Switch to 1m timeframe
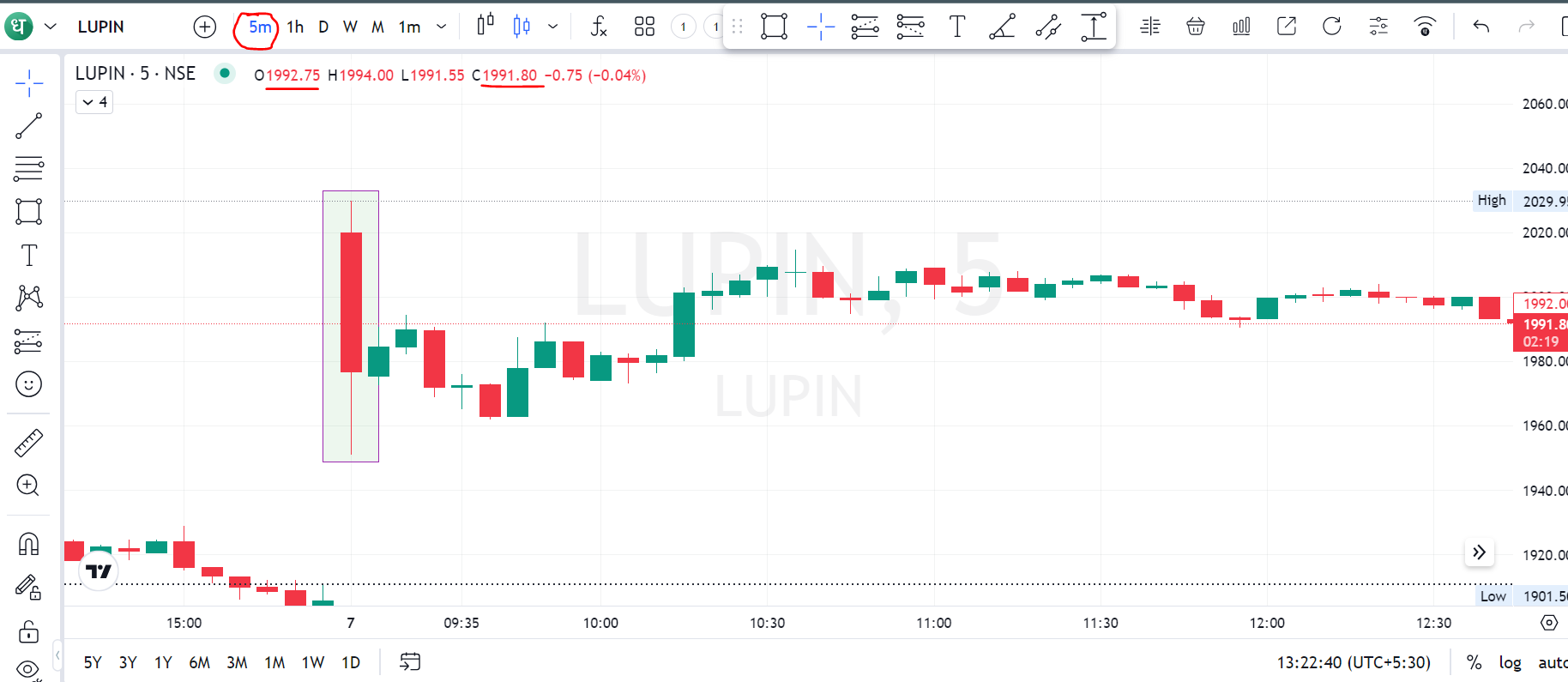 tap(410, 27)
